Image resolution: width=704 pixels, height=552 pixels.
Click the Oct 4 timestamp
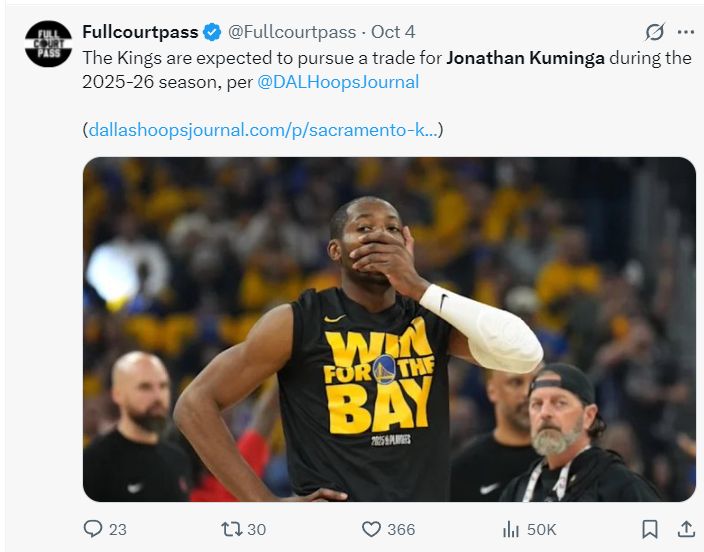(393, 32)
